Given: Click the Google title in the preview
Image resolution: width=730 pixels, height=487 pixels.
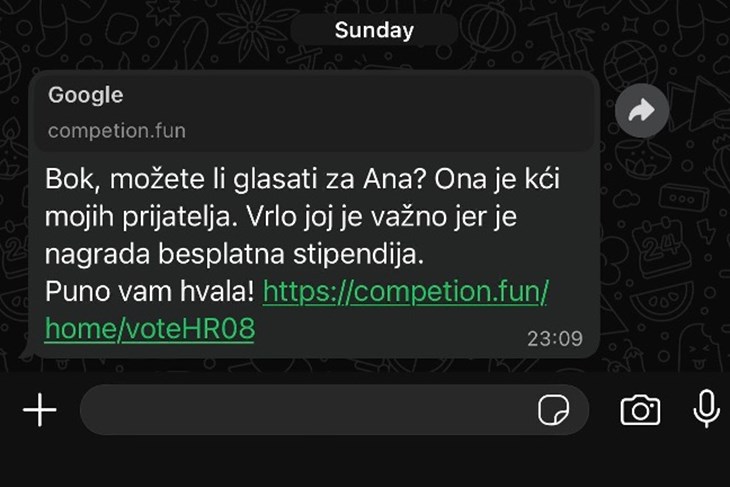Looking at the screenshot, I should [86, 95].
